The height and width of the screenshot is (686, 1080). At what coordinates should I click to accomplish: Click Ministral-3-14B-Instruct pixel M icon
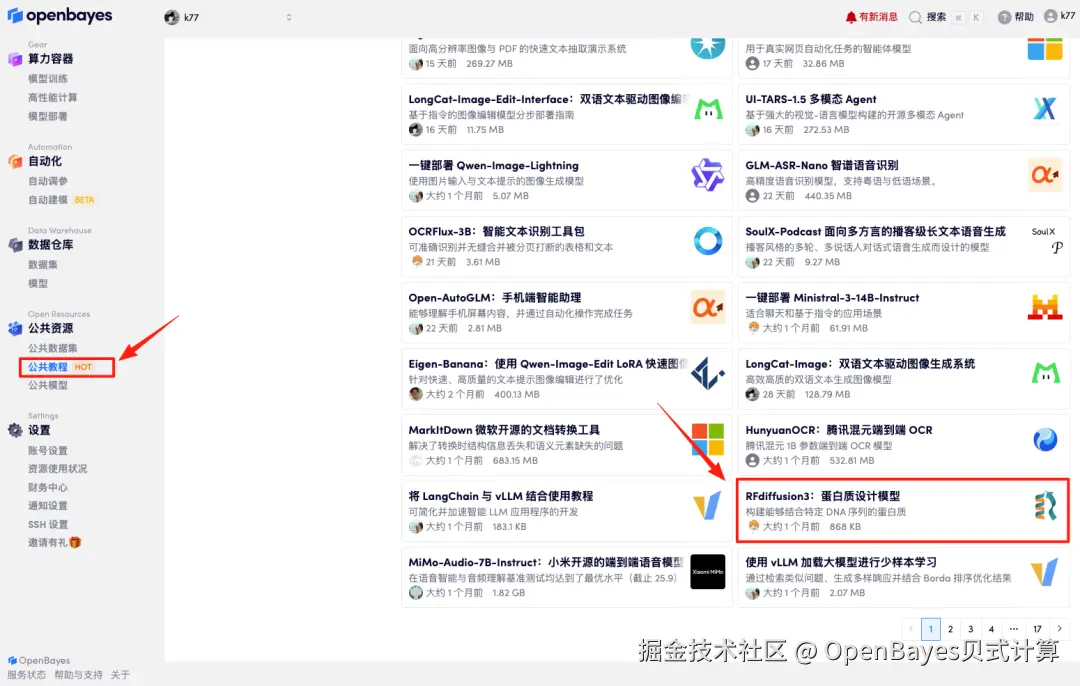[x=1045, y=307]
